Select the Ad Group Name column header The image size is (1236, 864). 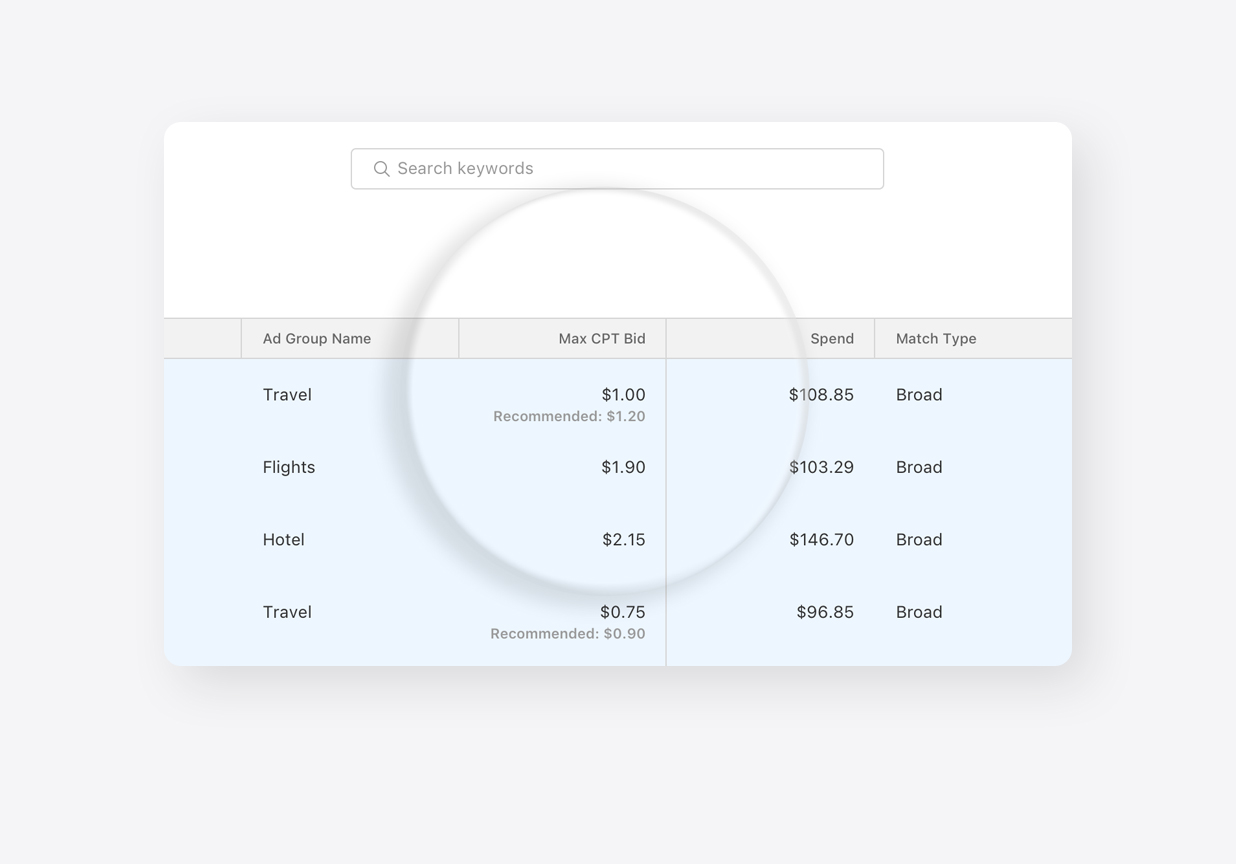coord(316,338)
